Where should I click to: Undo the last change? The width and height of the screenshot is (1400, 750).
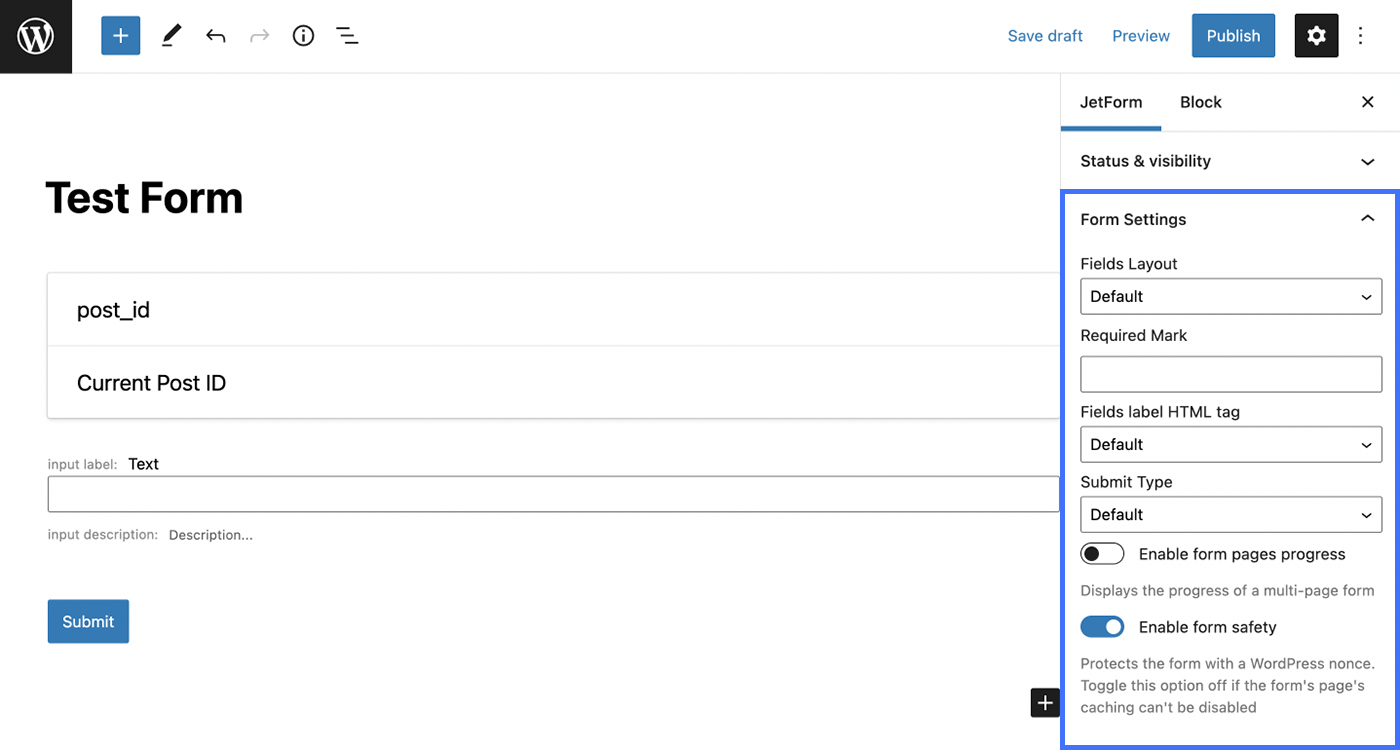coord(215,35)
